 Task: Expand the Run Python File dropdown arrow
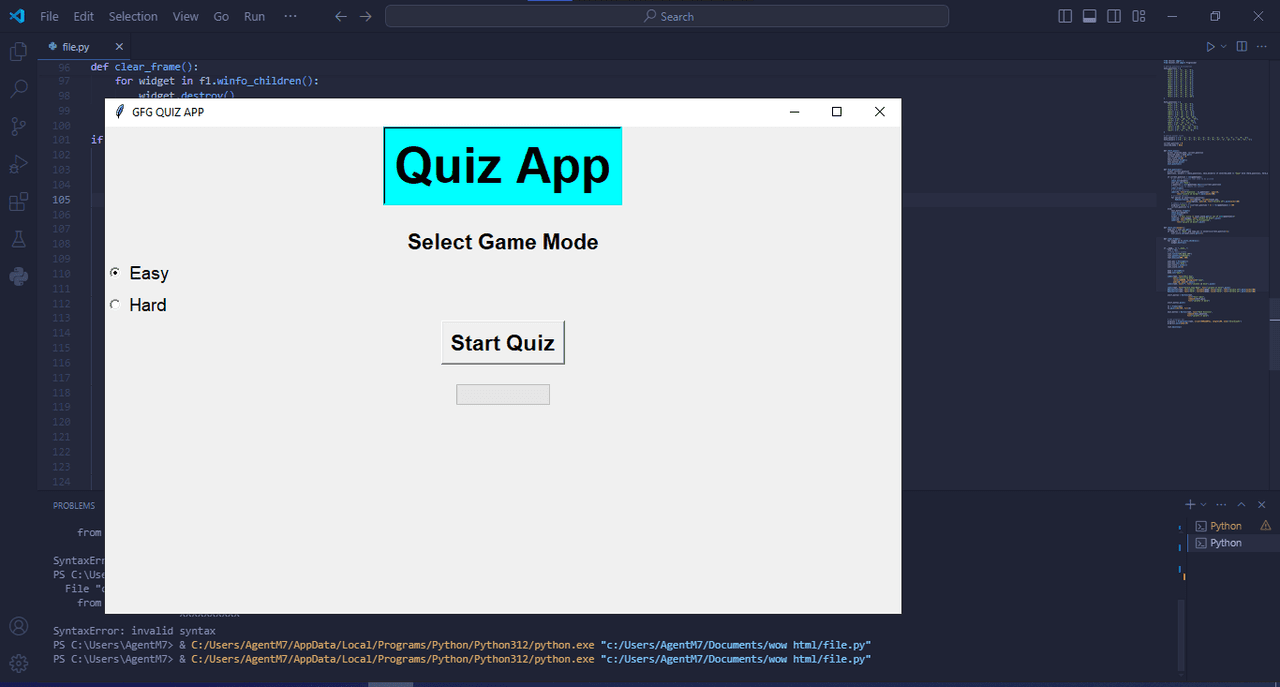[1222, 47]
